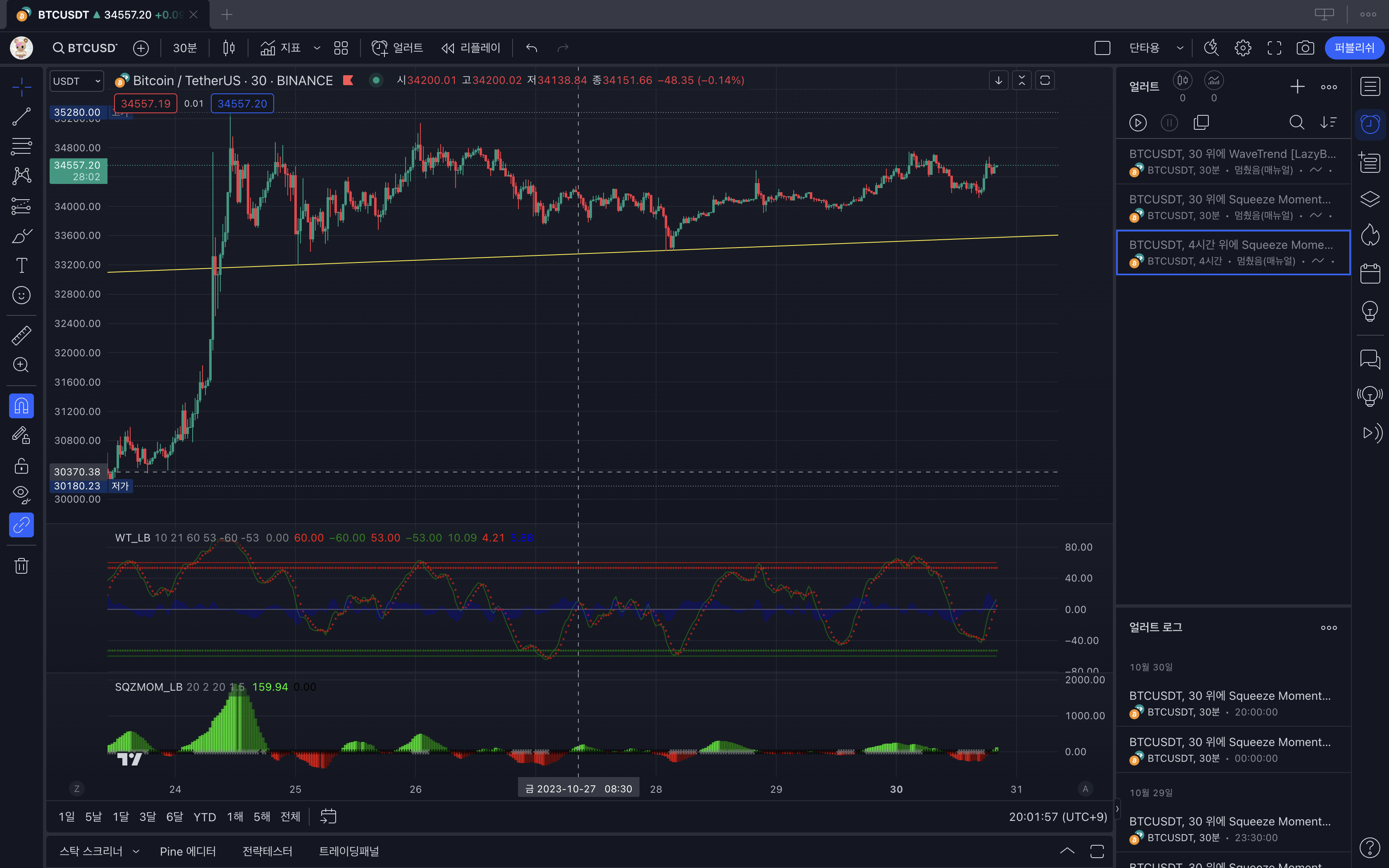Select the 4시간 Squeeze Momentum alert

(1233, 253)
